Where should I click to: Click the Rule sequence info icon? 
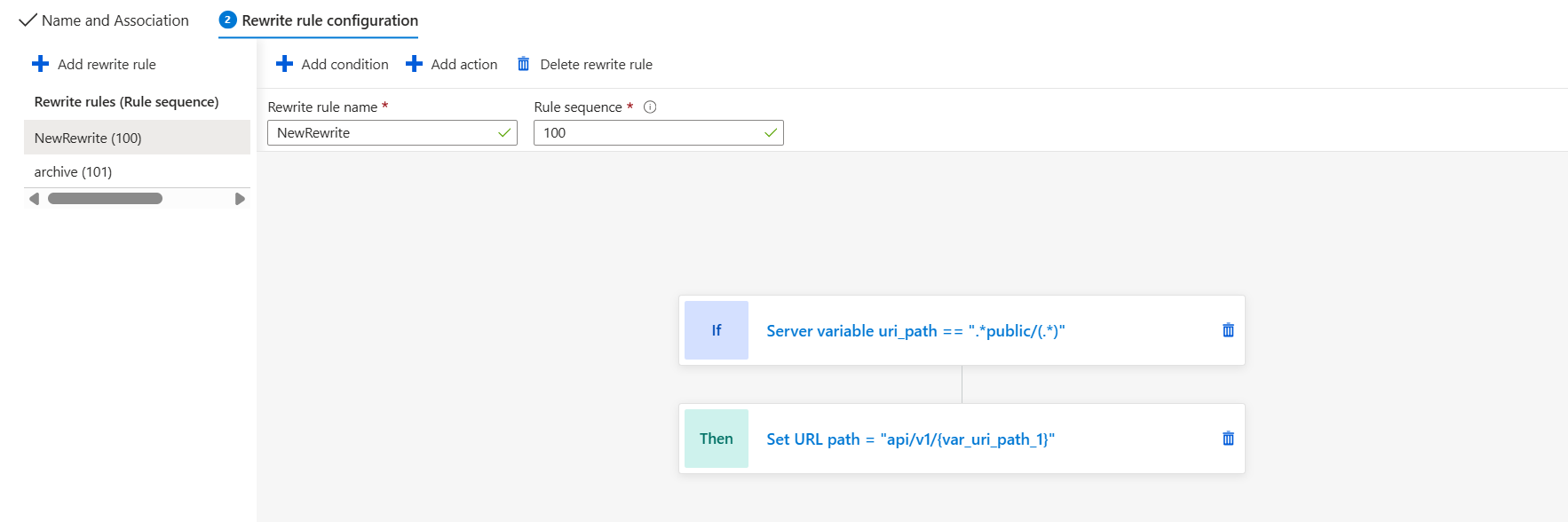coord(650,107)
